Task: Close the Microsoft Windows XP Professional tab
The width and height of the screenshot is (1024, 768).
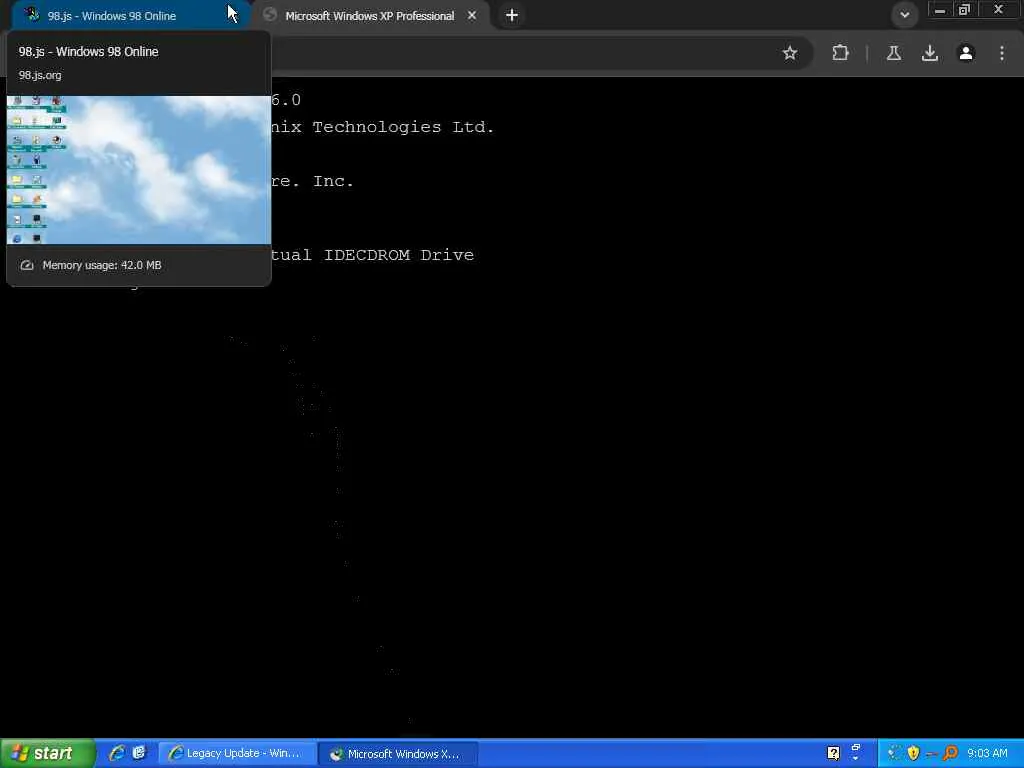Action: coord(472,16)
